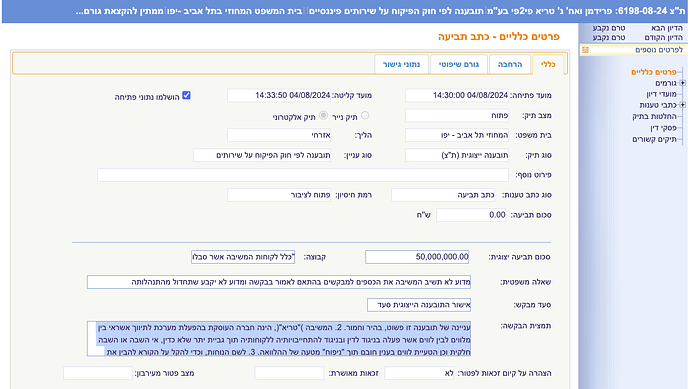Viewport: 690px width, 389px height.
Task: Open פרטים כלליים in the sidebar
Action: [x=653, y=72]
